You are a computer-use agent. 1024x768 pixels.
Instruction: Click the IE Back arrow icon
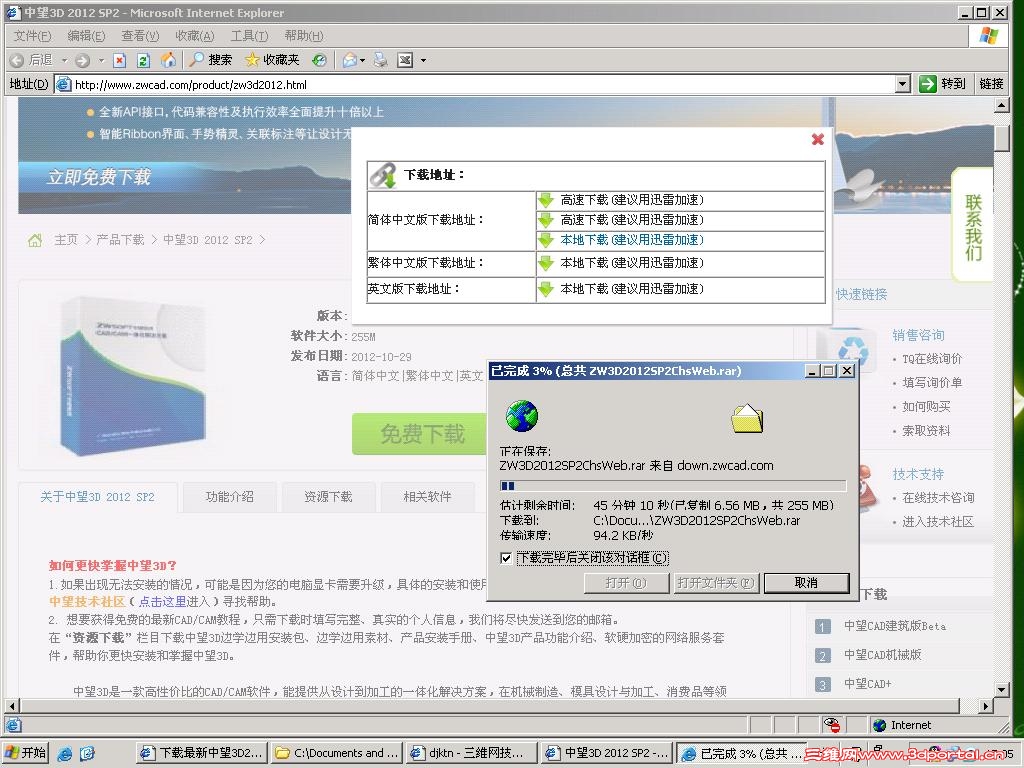18,60
